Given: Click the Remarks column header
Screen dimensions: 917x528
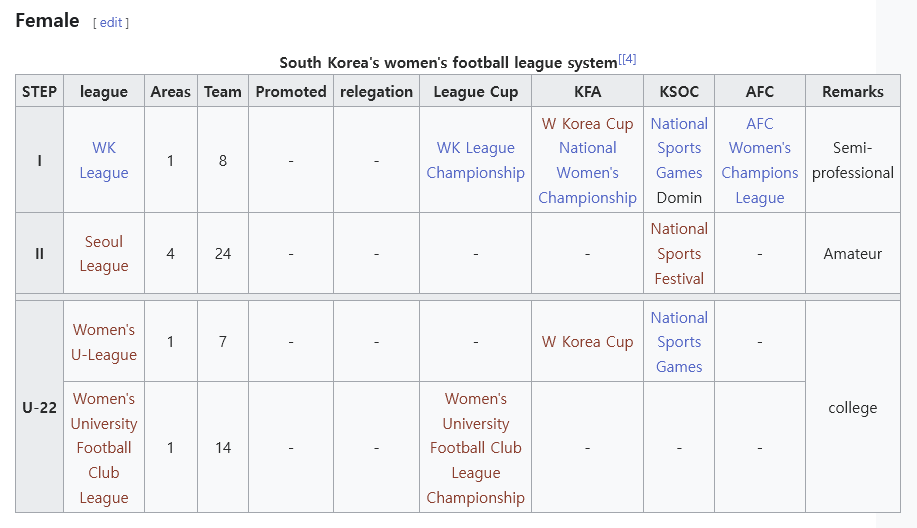Looking at the screenshot, I should [x=852, y=91].
